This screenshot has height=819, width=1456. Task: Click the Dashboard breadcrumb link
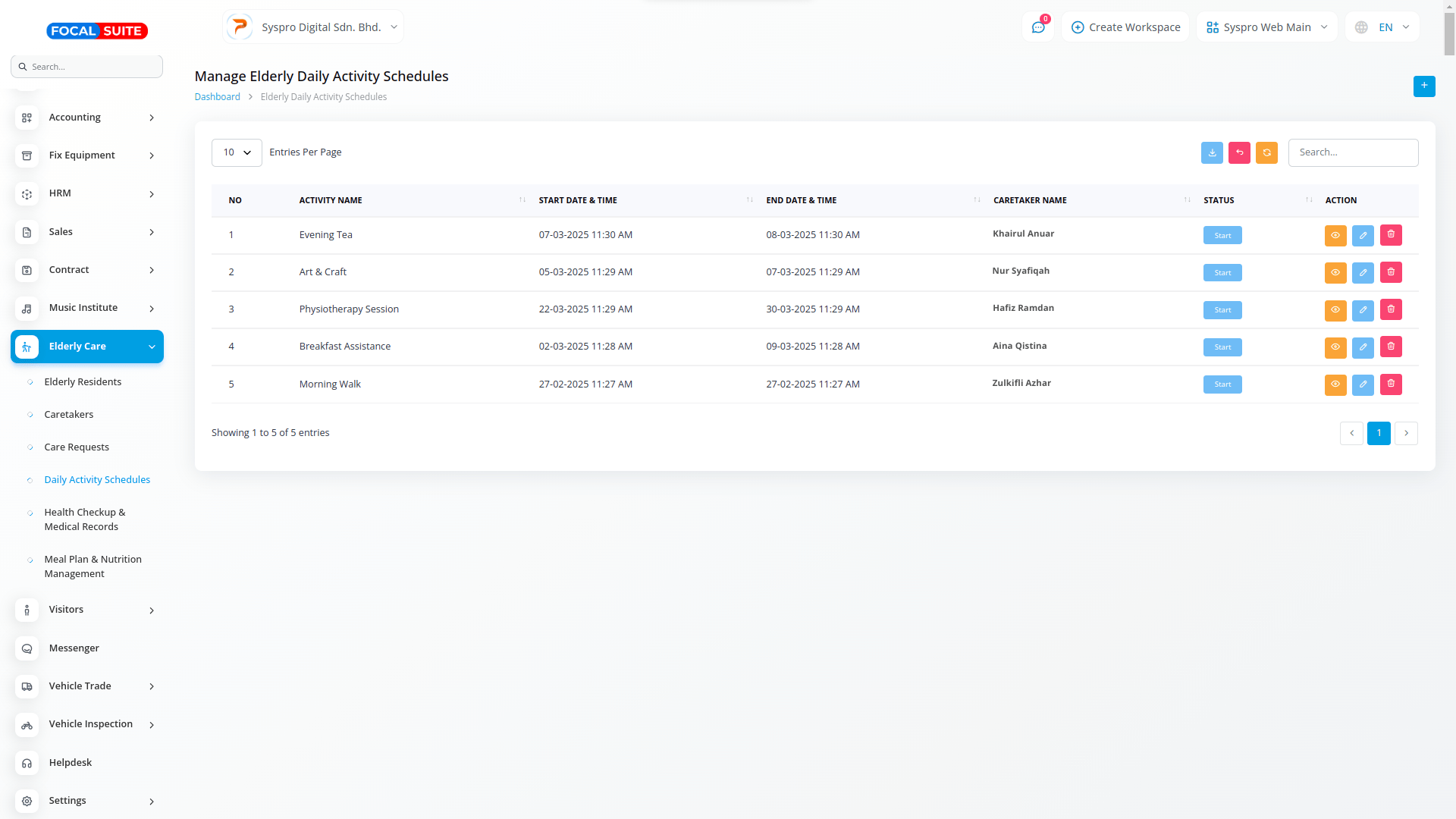[x=217, y=97]
